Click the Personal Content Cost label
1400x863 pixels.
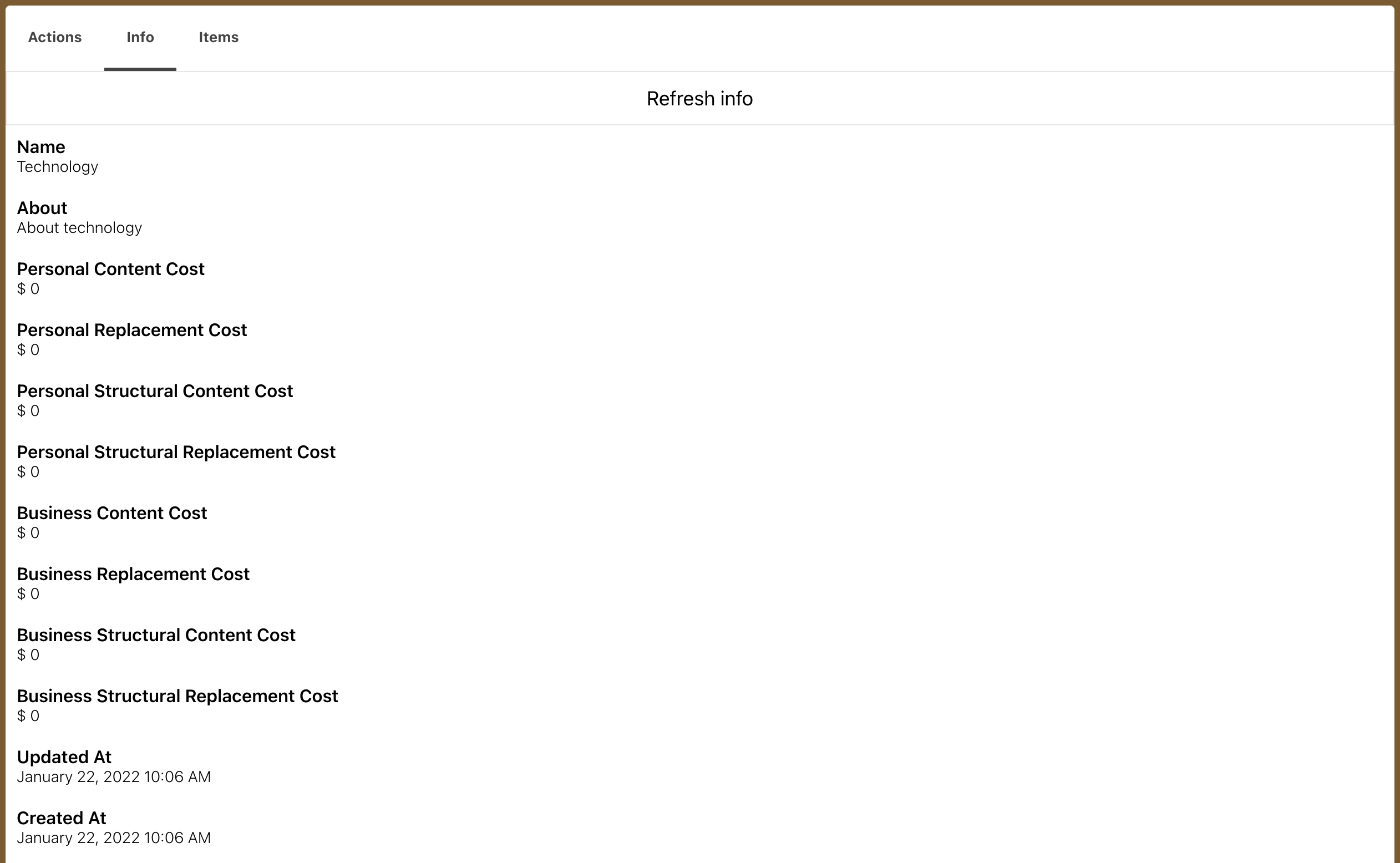coord(111,270)
